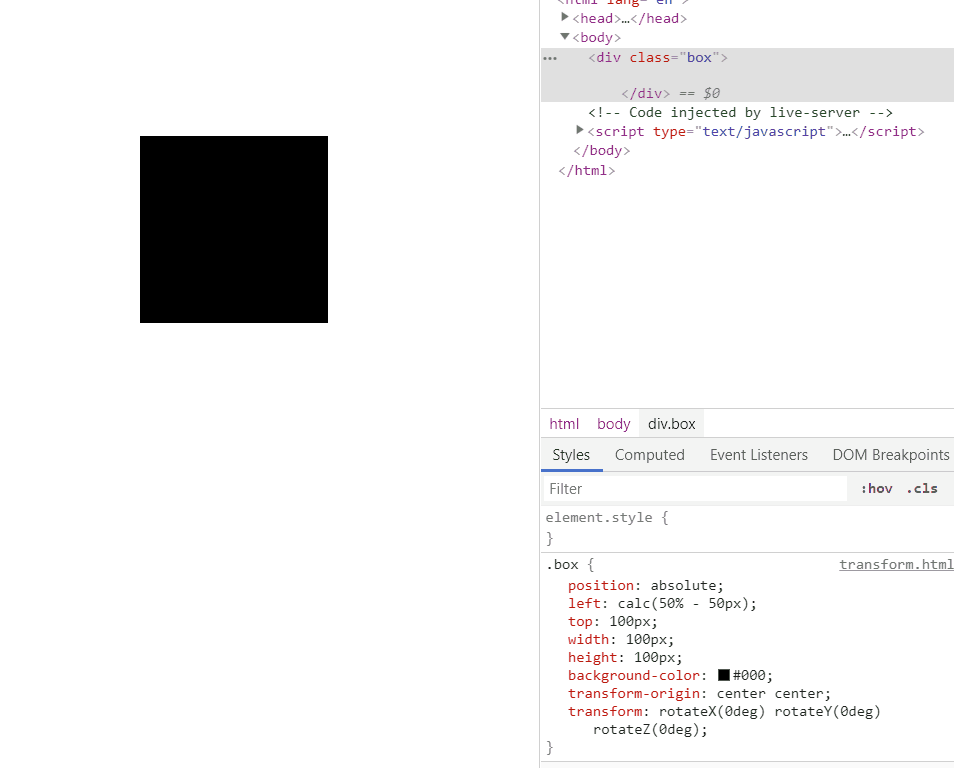Switch to the Styles tab
Image resolution: width=954 pixels, height=768 pixels.
click(x=571, y=455)
